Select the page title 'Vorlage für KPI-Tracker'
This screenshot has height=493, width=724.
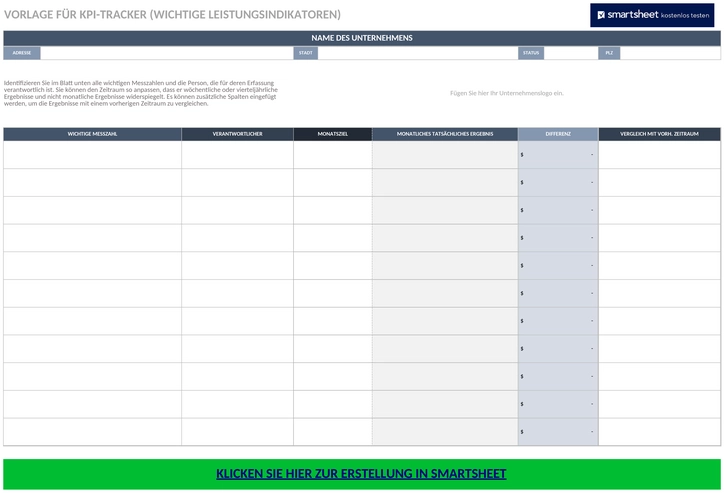172,15
